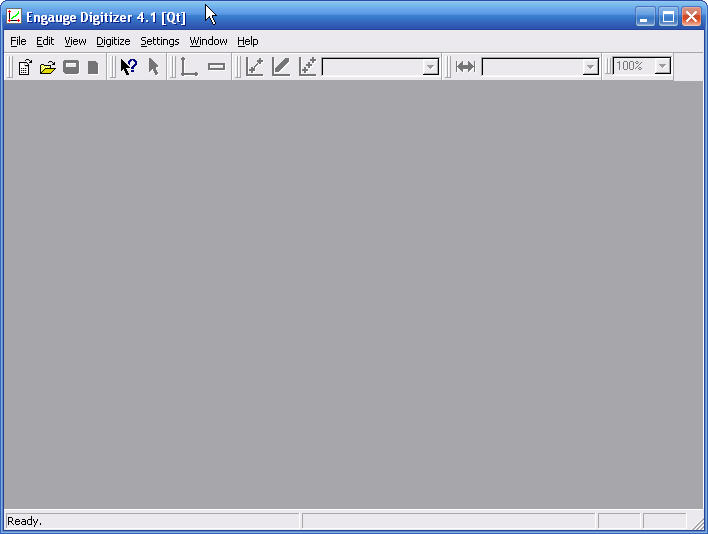The width and height of the screenshot is (708, 534).
Task: Choose the Select arrow tool
Action: click(153, 67)
